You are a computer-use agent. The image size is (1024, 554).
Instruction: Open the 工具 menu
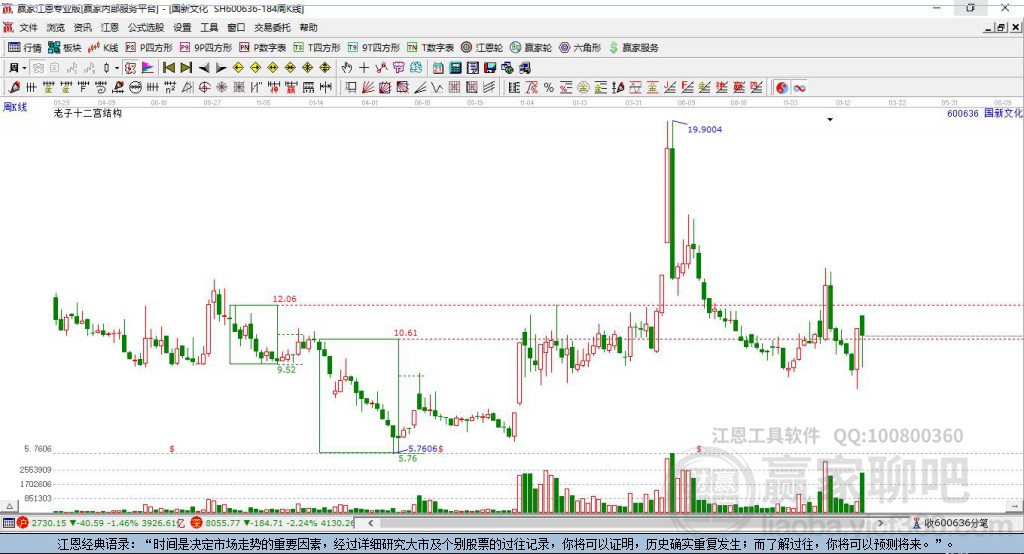209,27
